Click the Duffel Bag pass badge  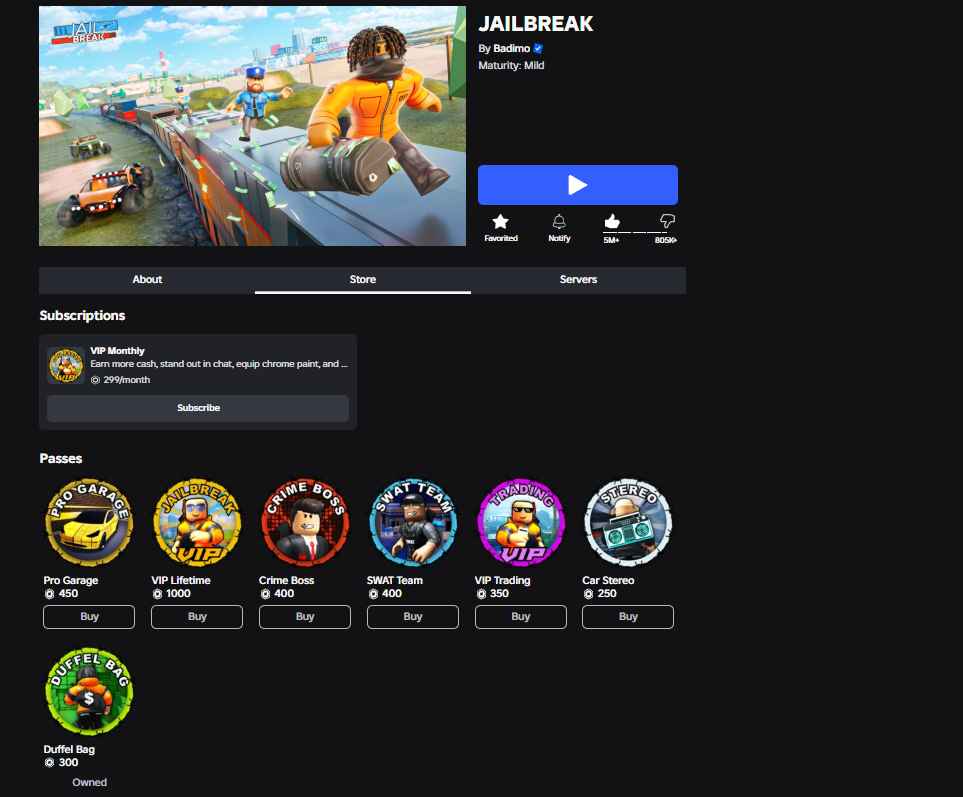click(x=89, y=691)
